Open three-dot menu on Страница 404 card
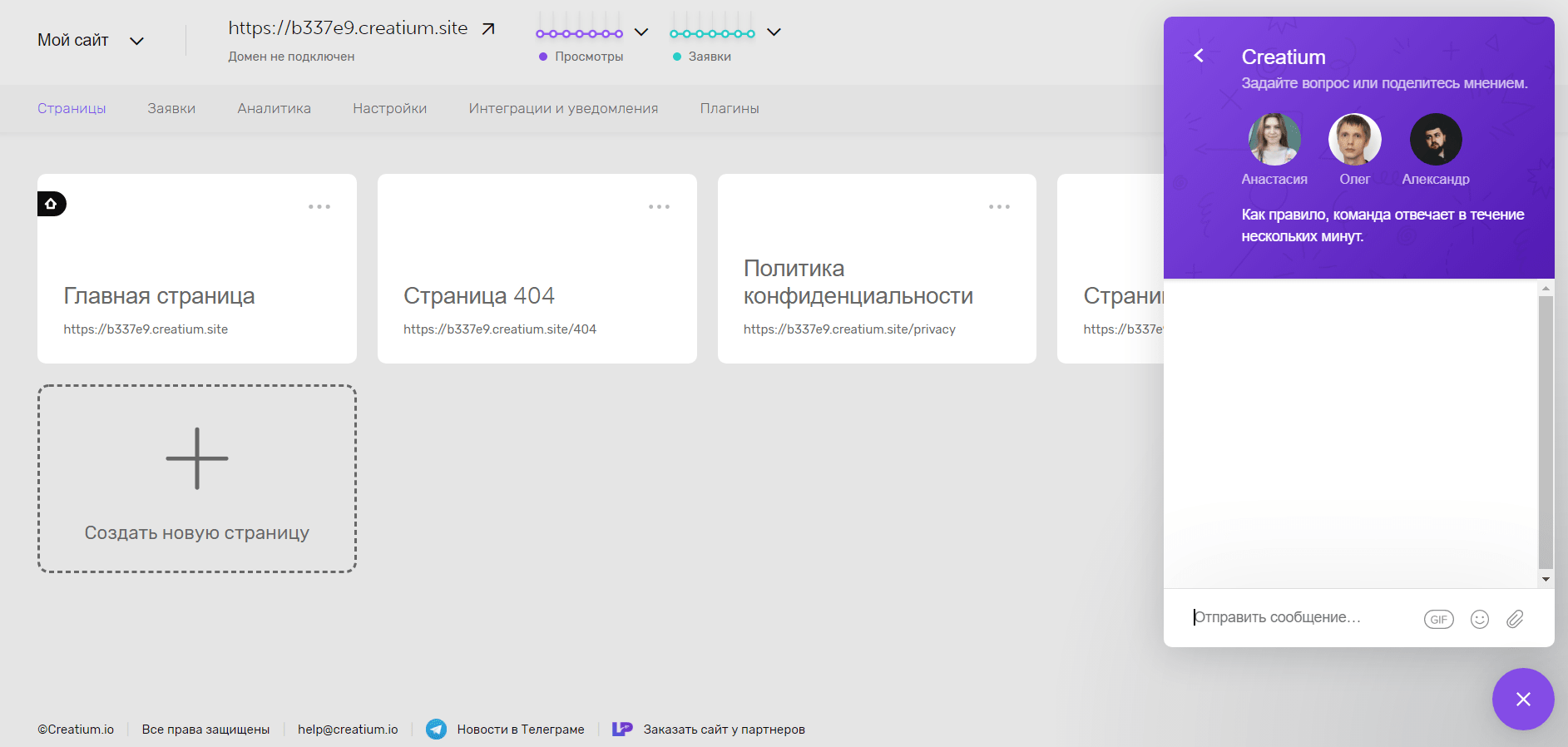 (x=660, y=206)
